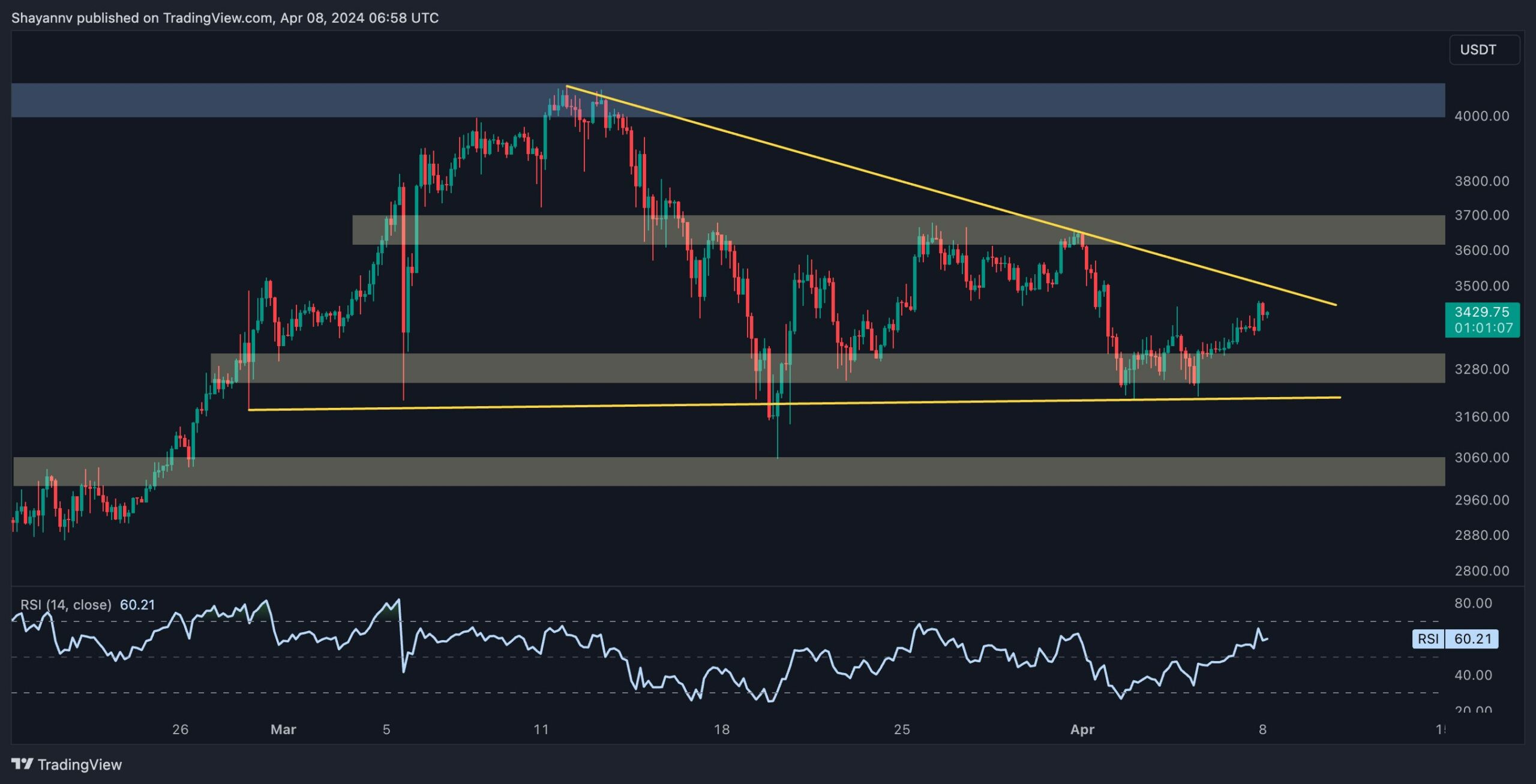Screen dimensions: 1536x784
Task: Click the 80.00 RSI axis label
Action: tap(1473, 603)
